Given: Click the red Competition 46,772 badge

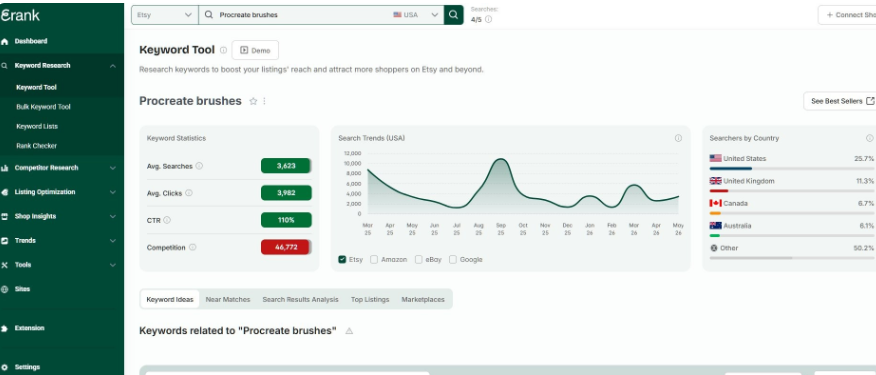Looking at the screenshot, I should [286, 247].
